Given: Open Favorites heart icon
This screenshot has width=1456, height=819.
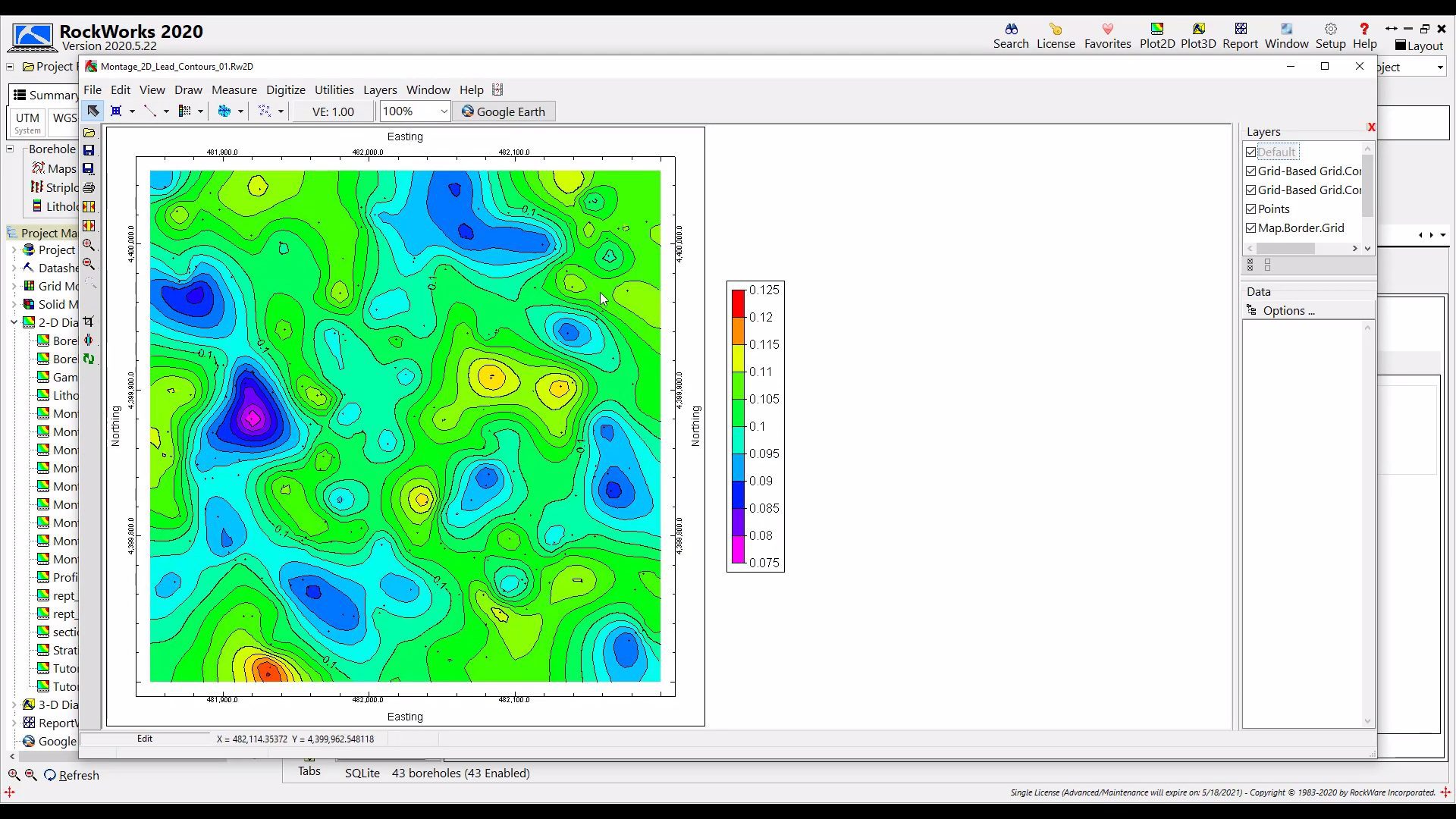Looking at the screenshot, I should click(x=1107, y=36).
